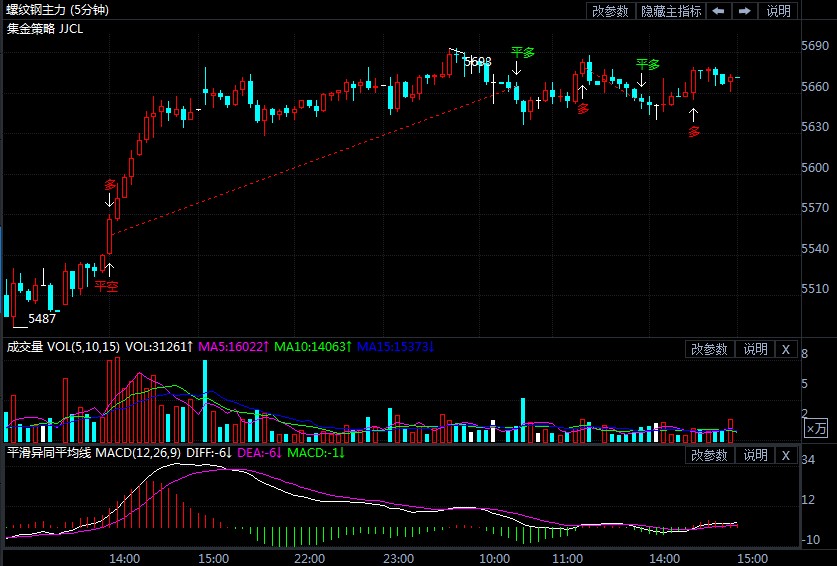Click the 5693 high price marker
This screenshot has height=566, width=837.
[477, 62]
